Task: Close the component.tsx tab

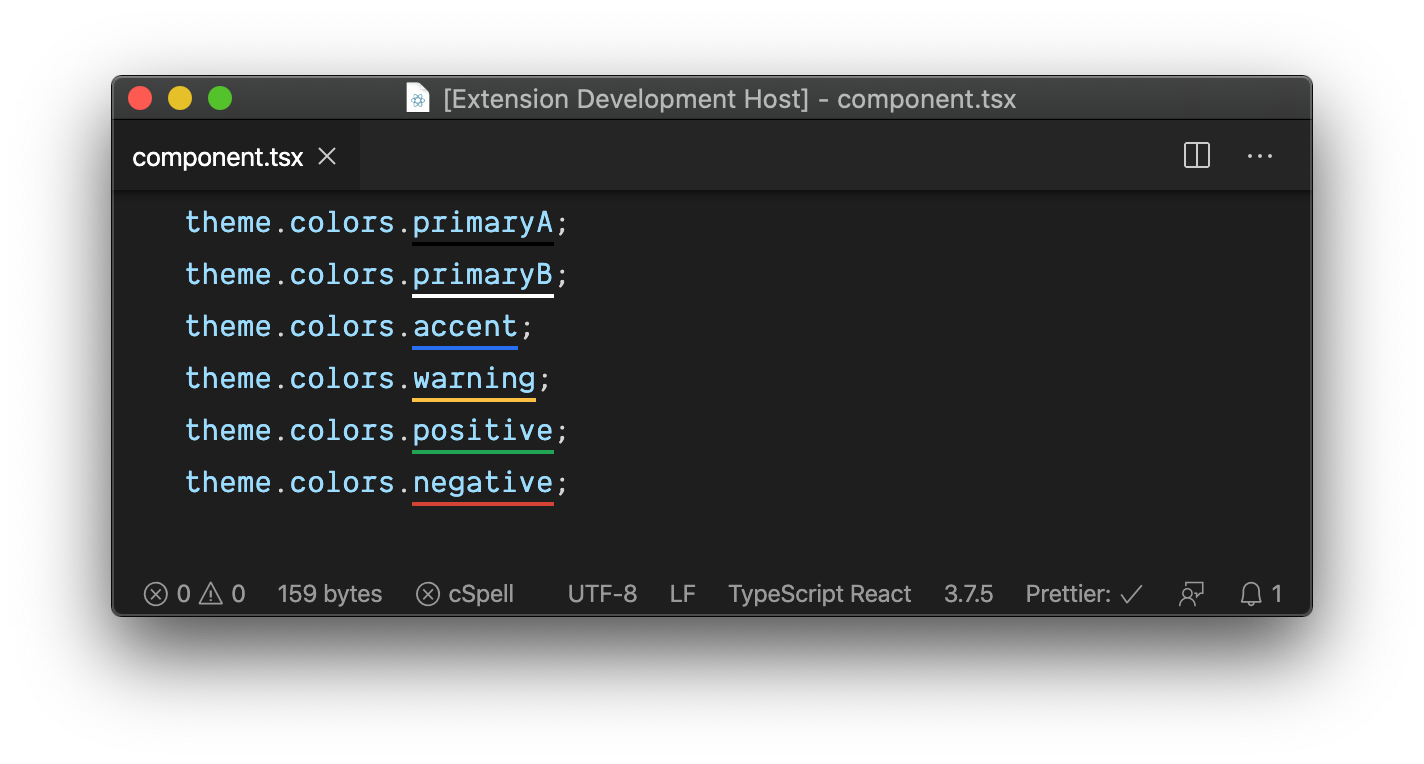Action: click(x=327, y=156)
